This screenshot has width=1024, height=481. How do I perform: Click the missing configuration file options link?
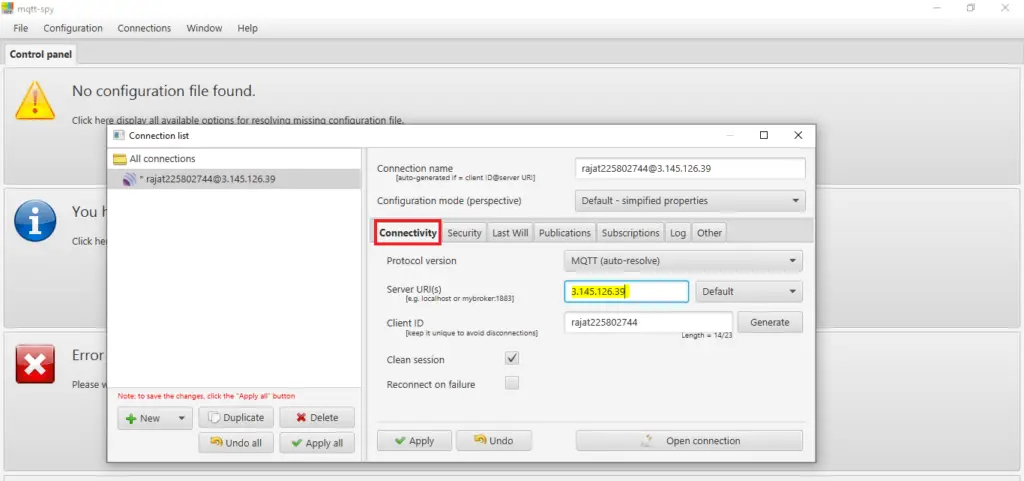[238, 121]
